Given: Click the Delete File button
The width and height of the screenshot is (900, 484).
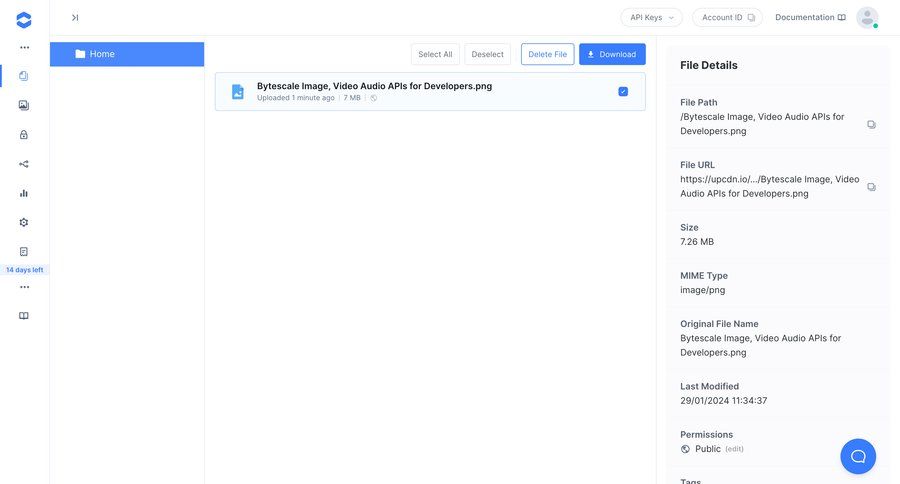Looking at the screenshot, I should 547,54.
